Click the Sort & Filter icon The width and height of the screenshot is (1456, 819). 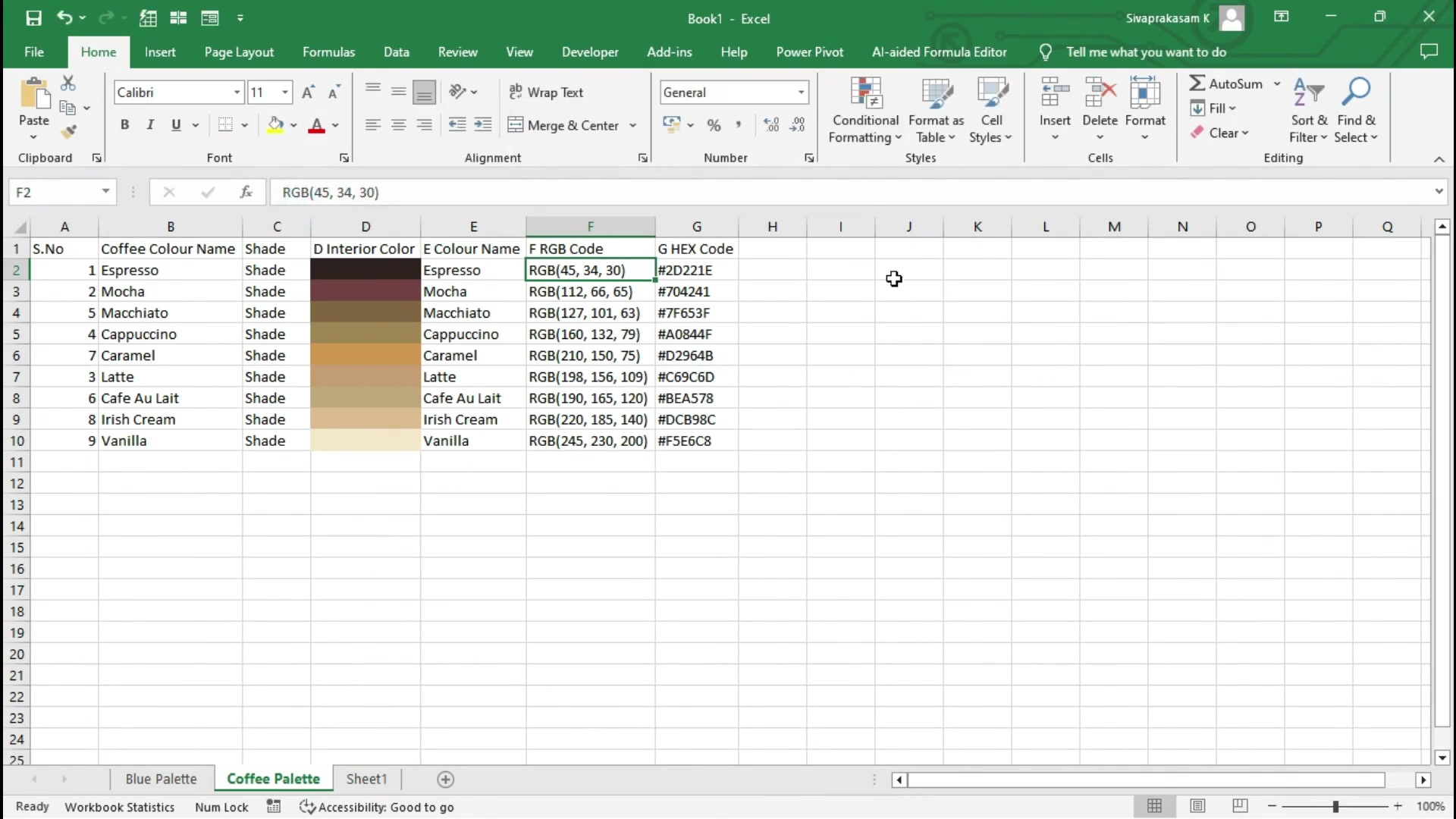1308,111
